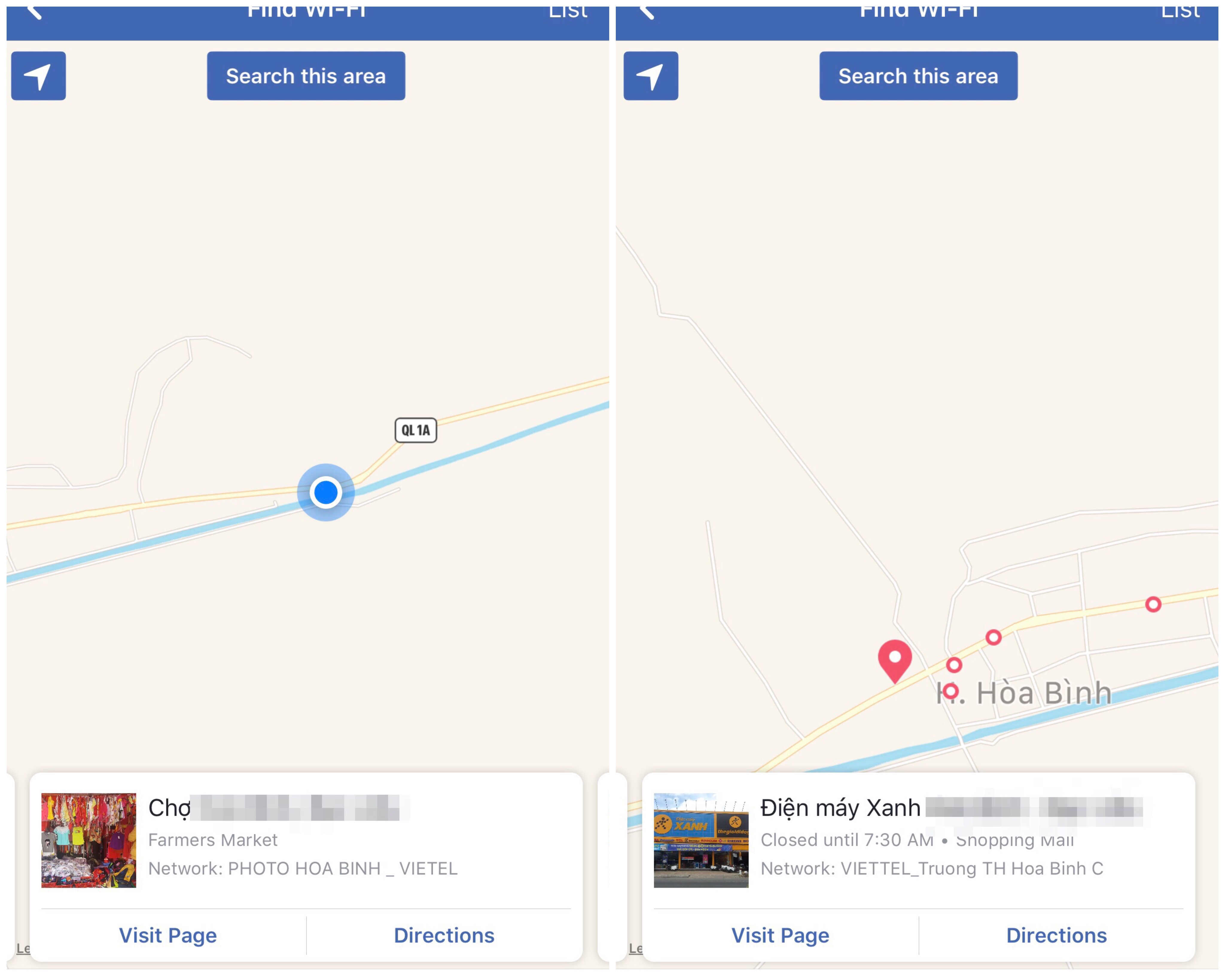Open Visit Page for Chợ market
The height and width of the screenshot is (980, 1225).
(167, 936)
